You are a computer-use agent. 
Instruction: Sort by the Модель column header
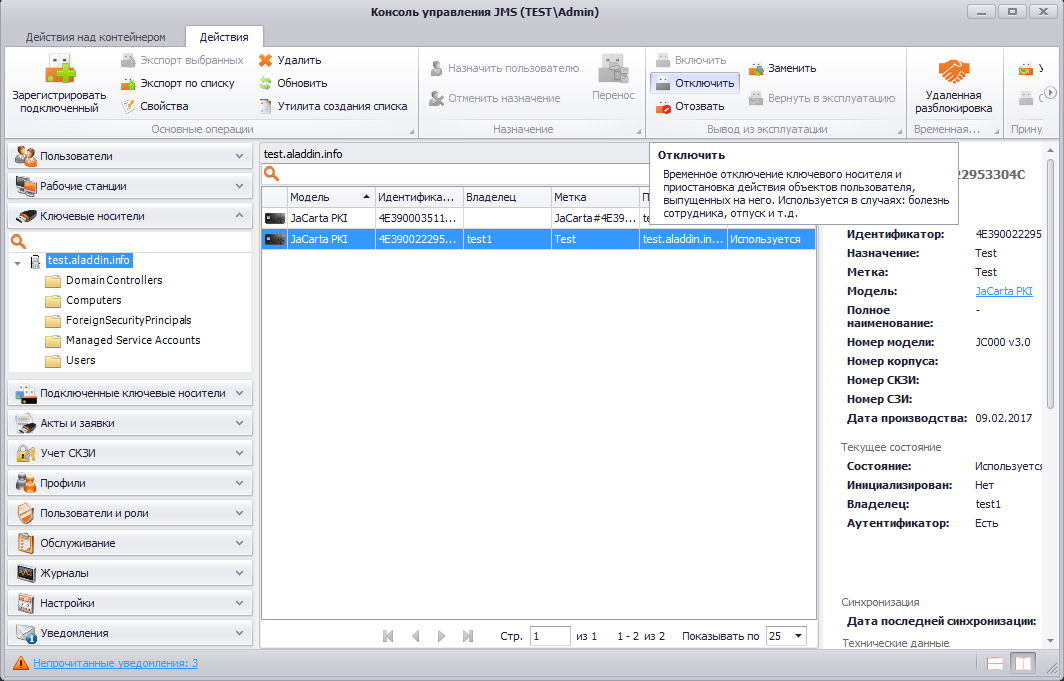[x=331, y=197]
